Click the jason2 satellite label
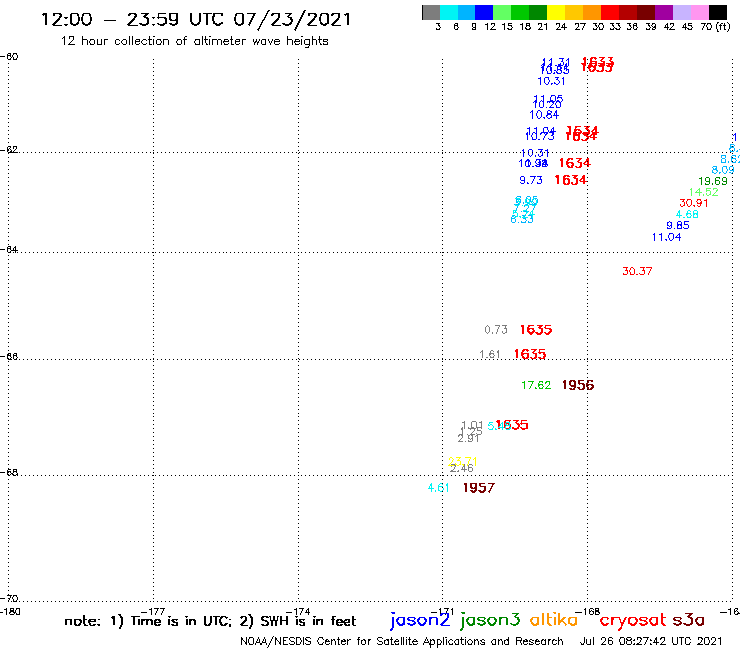Screen dimensions: 740x650 [x=420, y=620]
